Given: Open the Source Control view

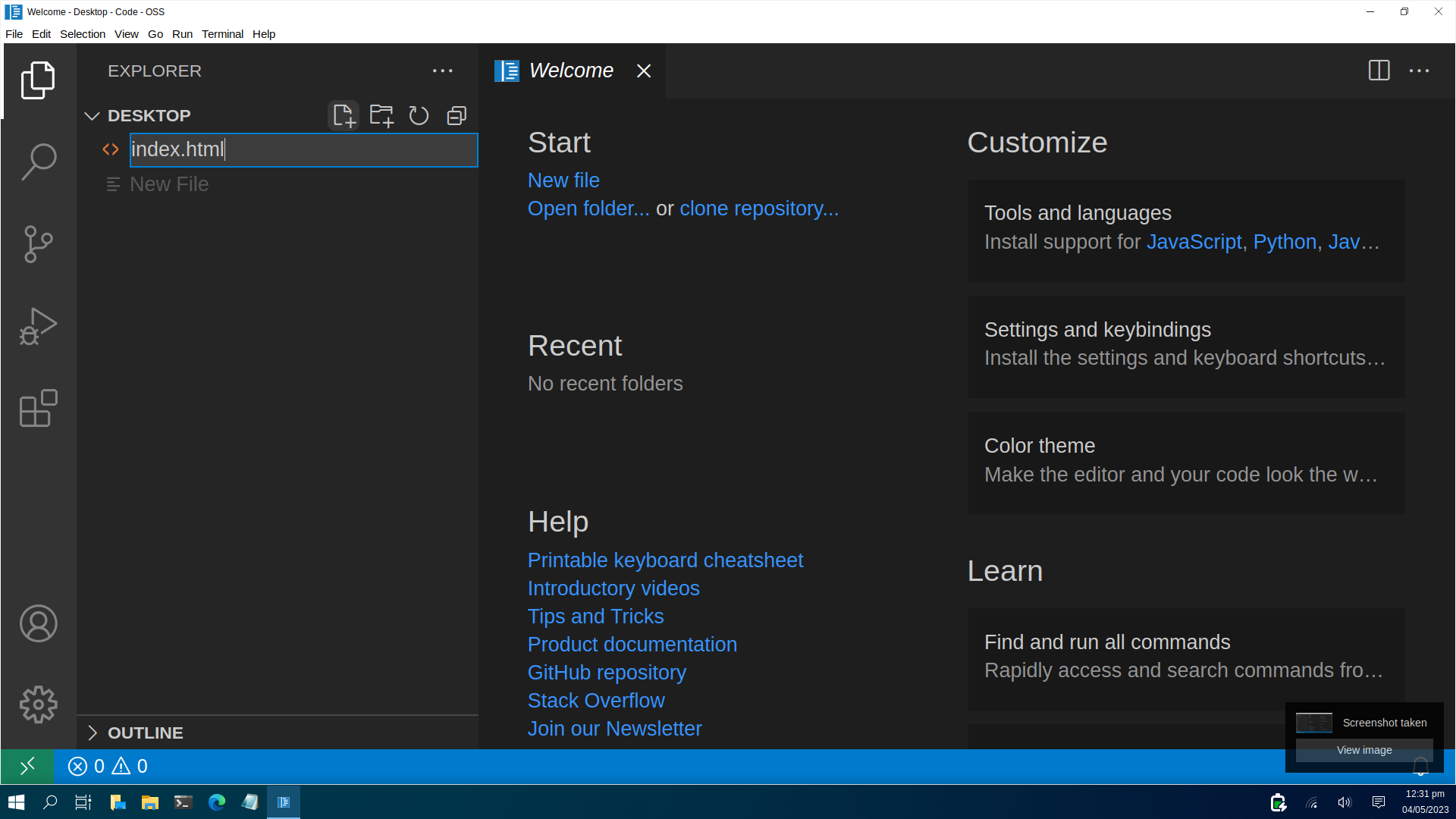Looking at the screenshot, I should (38, 244).
